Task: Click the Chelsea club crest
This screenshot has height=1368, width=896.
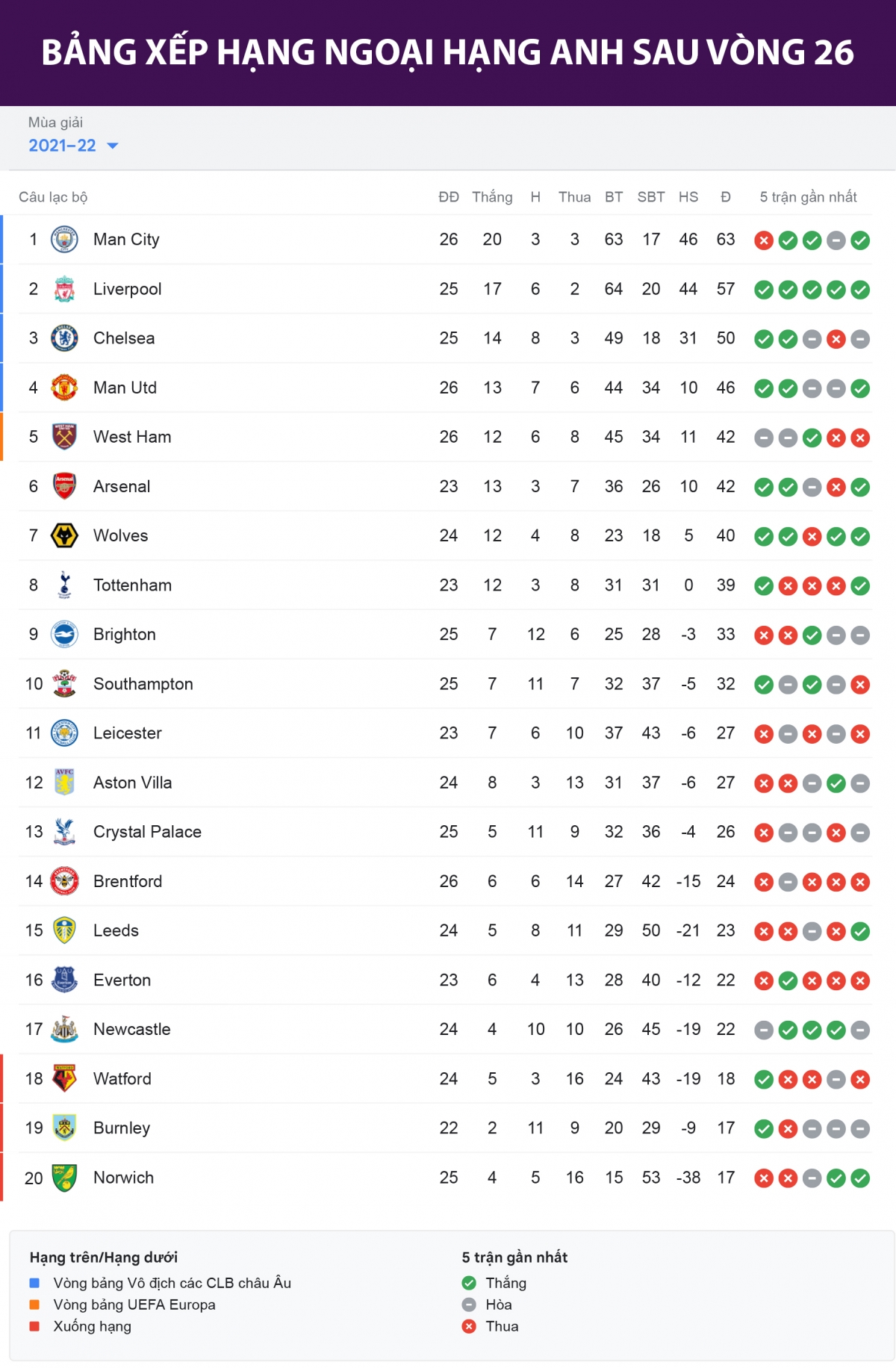Action: click(x=64, y=338)
